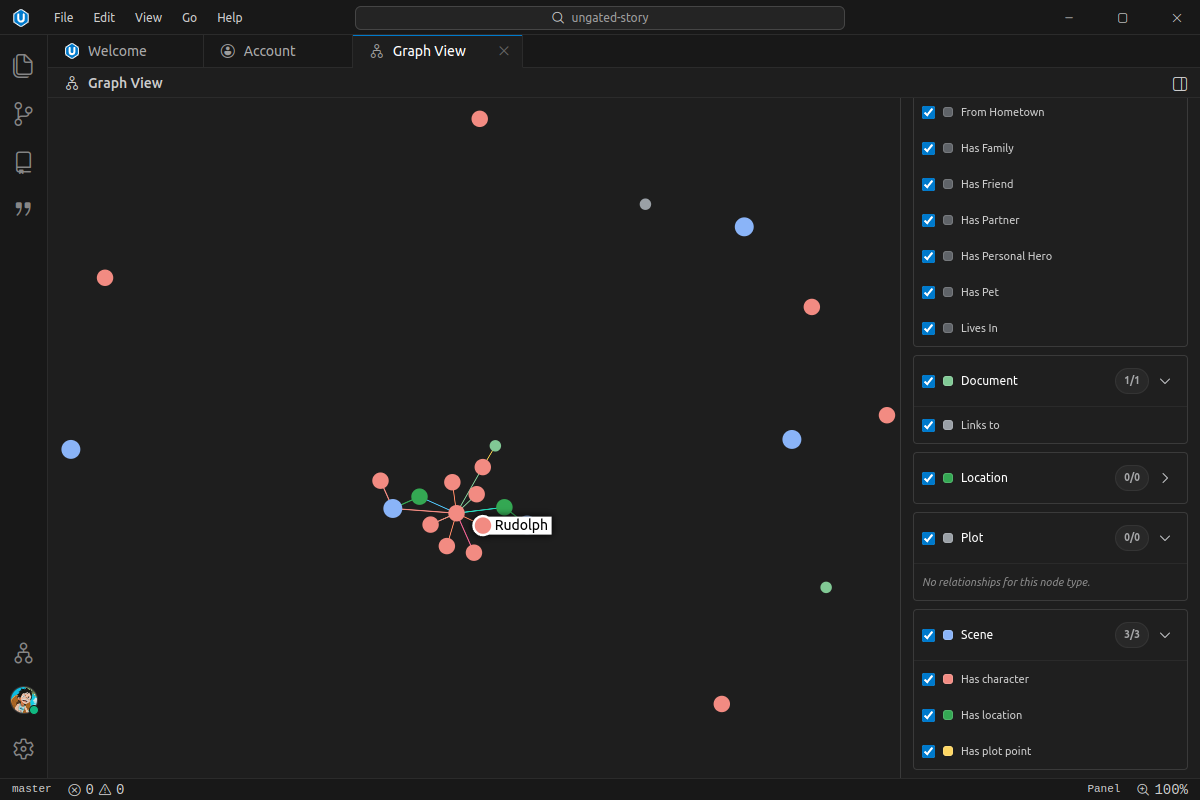Select the story structure icon in the sidebar
Viewport: 1200px width, 800px height.
point(23,113)
